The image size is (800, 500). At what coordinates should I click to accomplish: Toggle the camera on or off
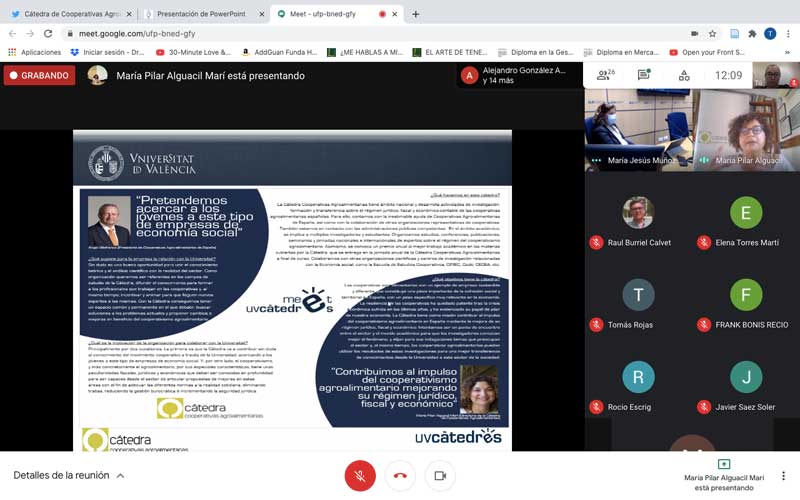point(440,476)
